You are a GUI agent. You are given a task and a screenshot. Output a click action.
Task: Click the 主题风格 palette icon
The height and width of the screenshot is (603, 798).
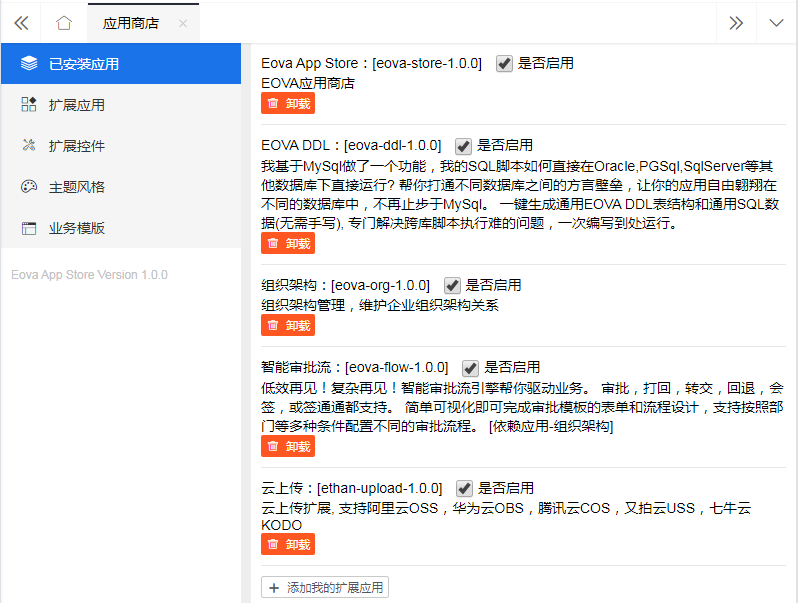(29, 187)
